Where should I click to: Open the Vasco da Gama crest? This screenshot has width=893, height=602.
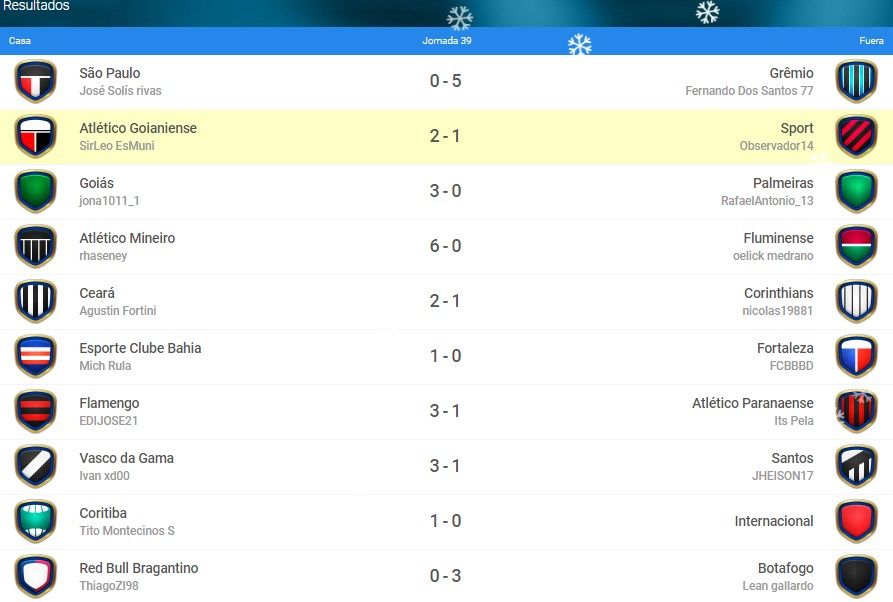pyautogui.click(x=35, y=466)
